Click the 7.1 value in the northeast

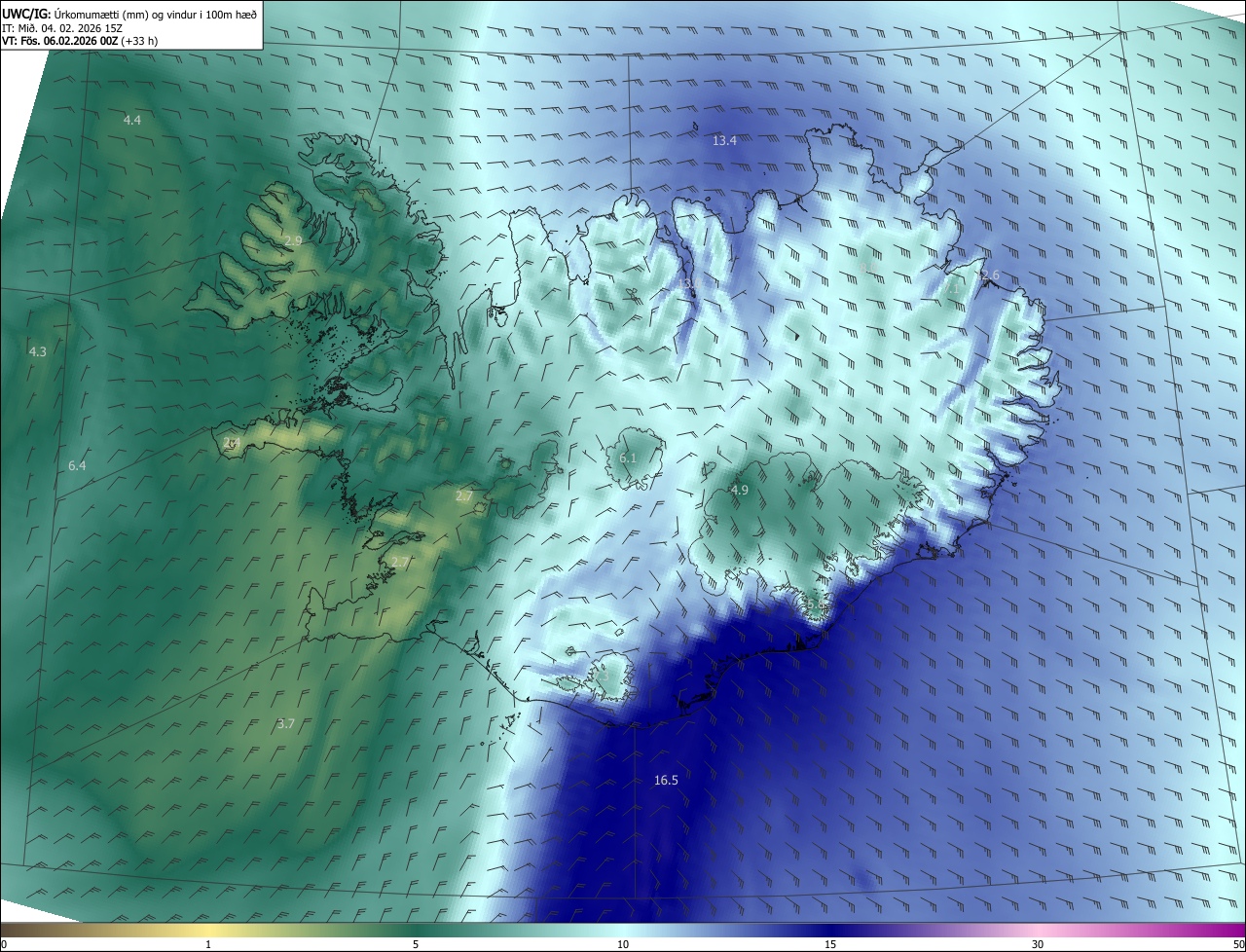950,288
